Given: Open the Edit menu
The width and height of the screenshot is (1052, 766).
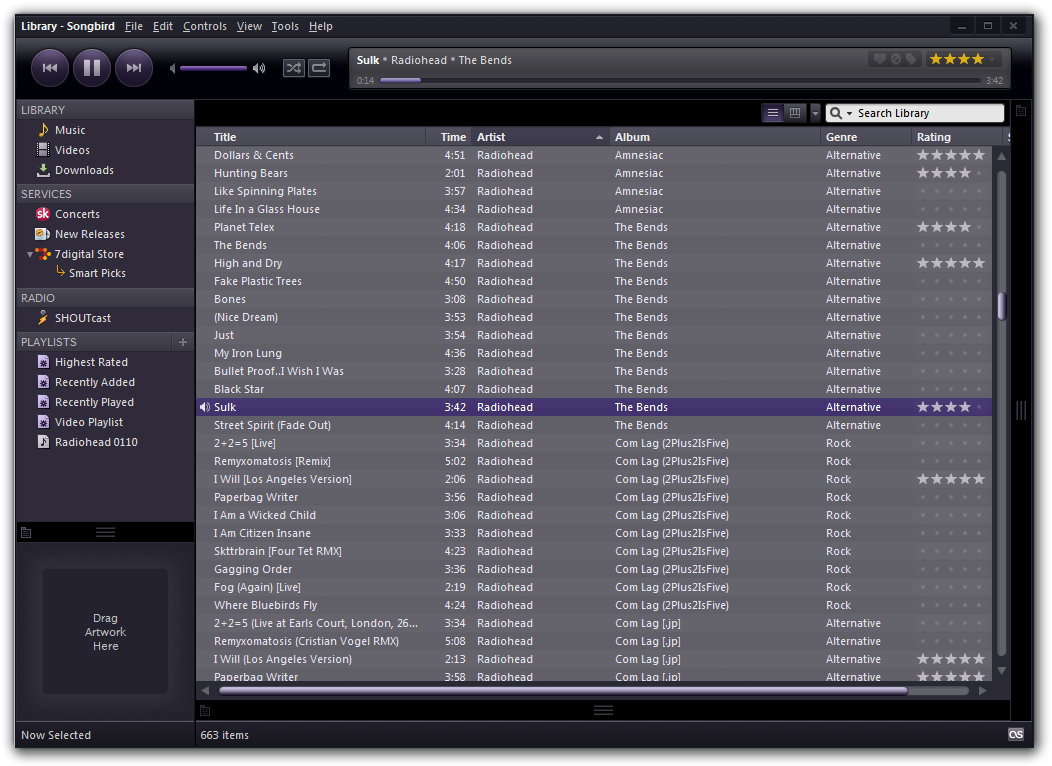Looking at the screenshot, I should [x=162, y=26].
